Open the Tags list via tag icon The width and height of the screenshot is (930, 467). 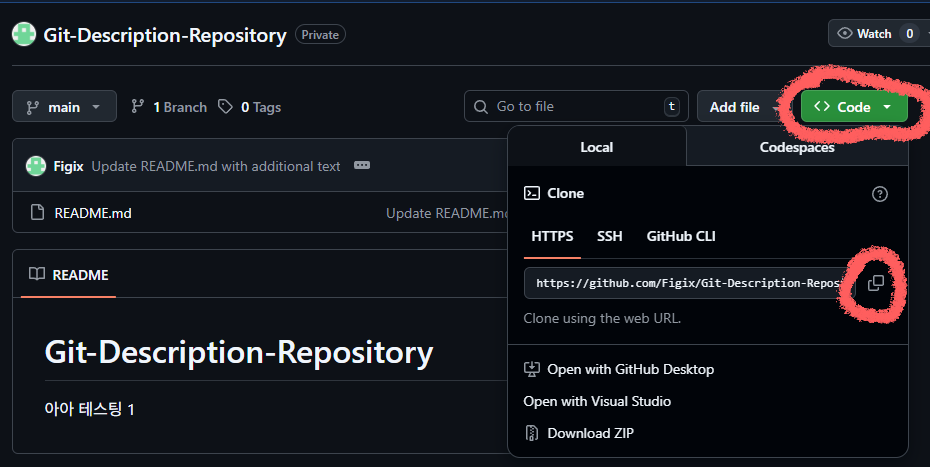coord(226,107)
